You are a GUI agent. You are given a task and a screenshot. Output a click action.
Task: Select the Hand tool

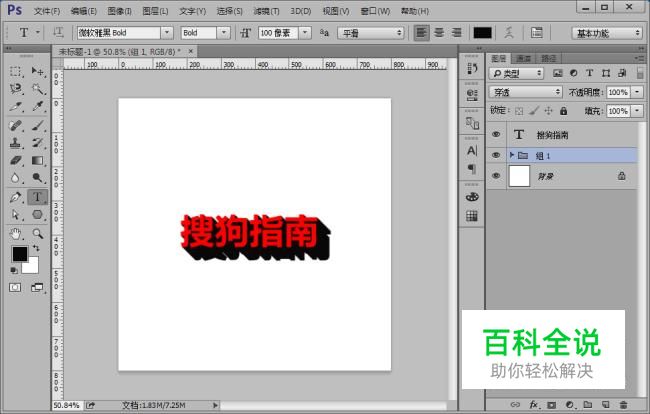(16, 234)
